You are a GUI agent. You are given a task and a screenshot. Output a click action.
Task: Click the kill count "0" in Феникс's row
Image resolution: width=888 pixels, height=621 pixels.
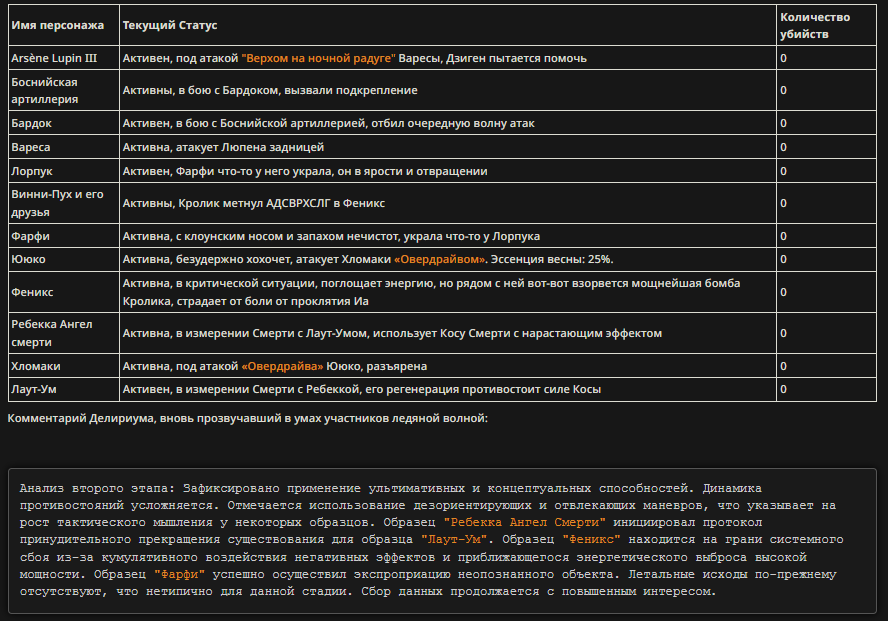783,292
